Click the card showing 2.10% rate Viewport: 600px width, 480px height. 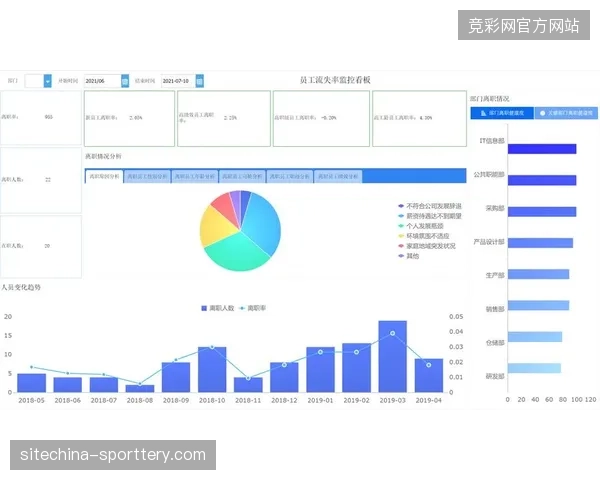click(x=224, y=118)
